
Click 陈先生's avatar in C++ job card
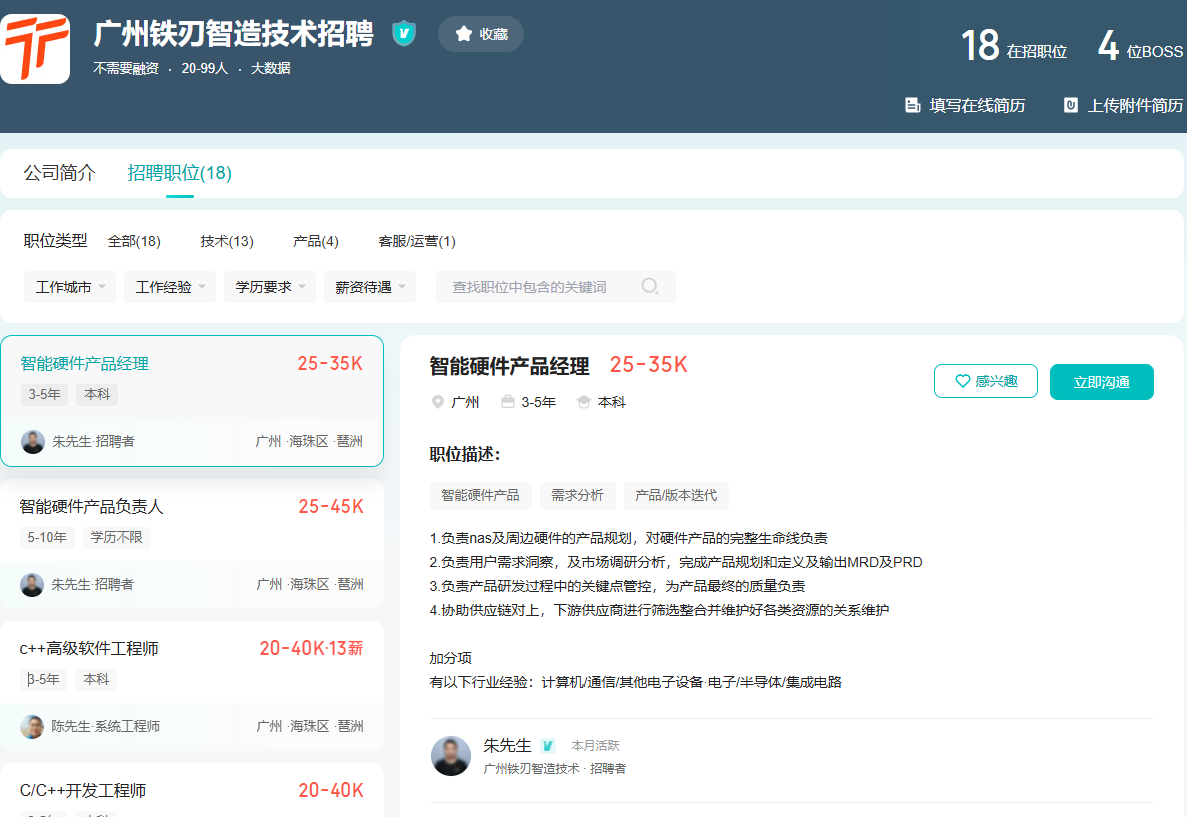coord(33,726)
